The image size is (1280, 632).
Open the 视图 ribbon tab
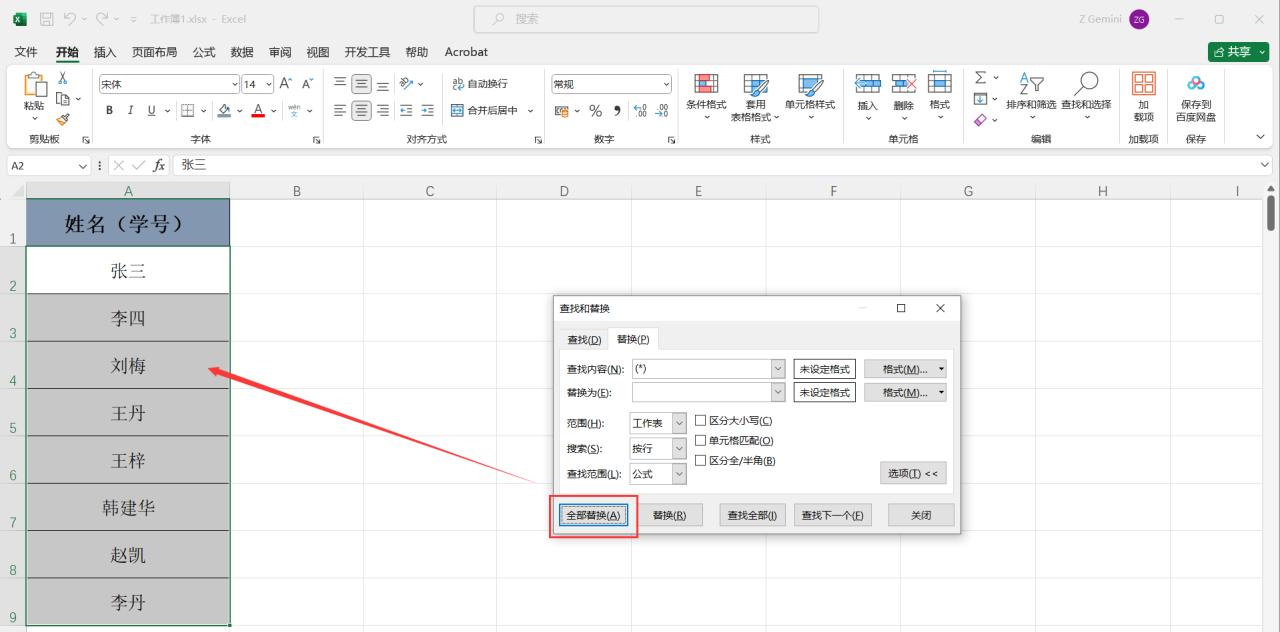(318, 52)
